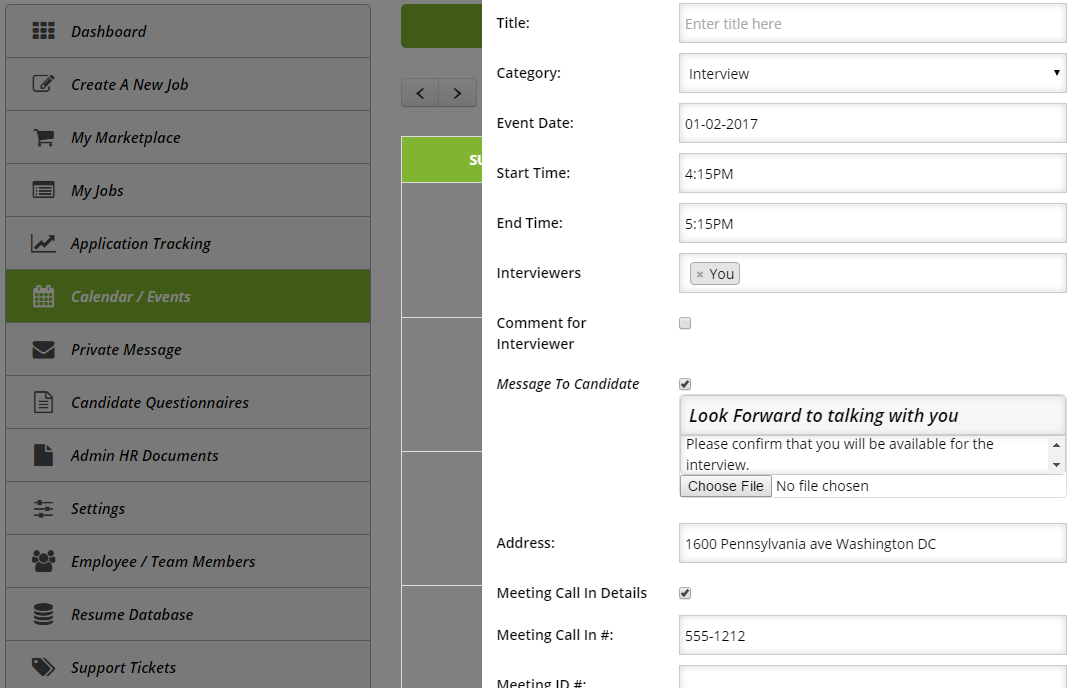The height and width of the screenshot is (688, 1072).
Task: Click the My Marketplace cart icon
Action: (43, 137)
